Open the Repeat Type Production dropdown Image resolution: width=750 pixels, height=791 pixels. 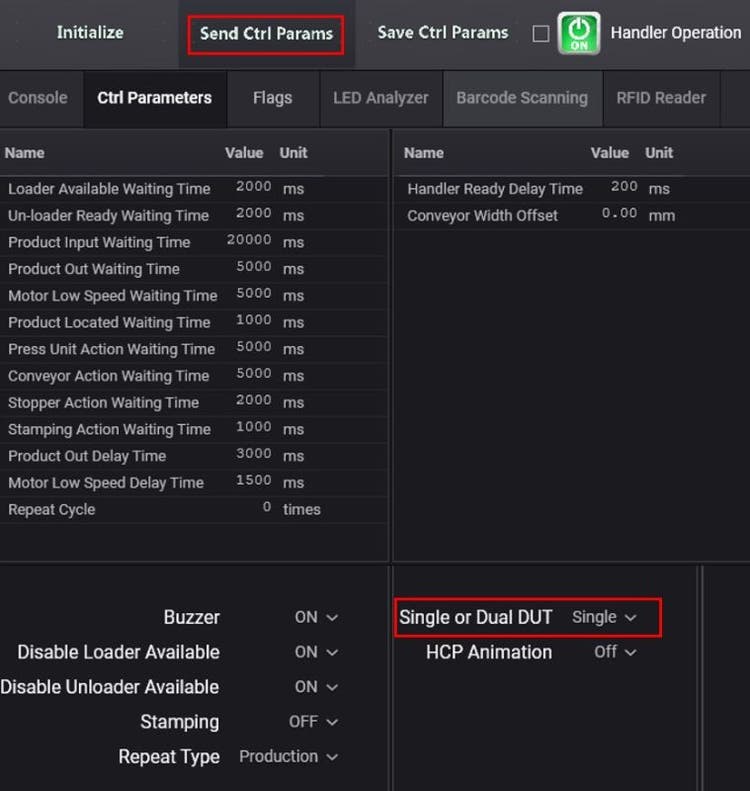[x=288, y=757]
